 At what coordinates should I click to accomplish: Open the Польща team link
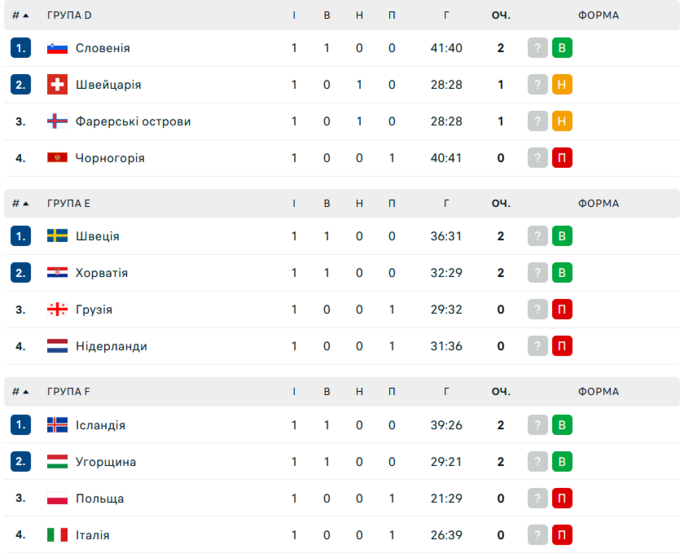(100, 498)
